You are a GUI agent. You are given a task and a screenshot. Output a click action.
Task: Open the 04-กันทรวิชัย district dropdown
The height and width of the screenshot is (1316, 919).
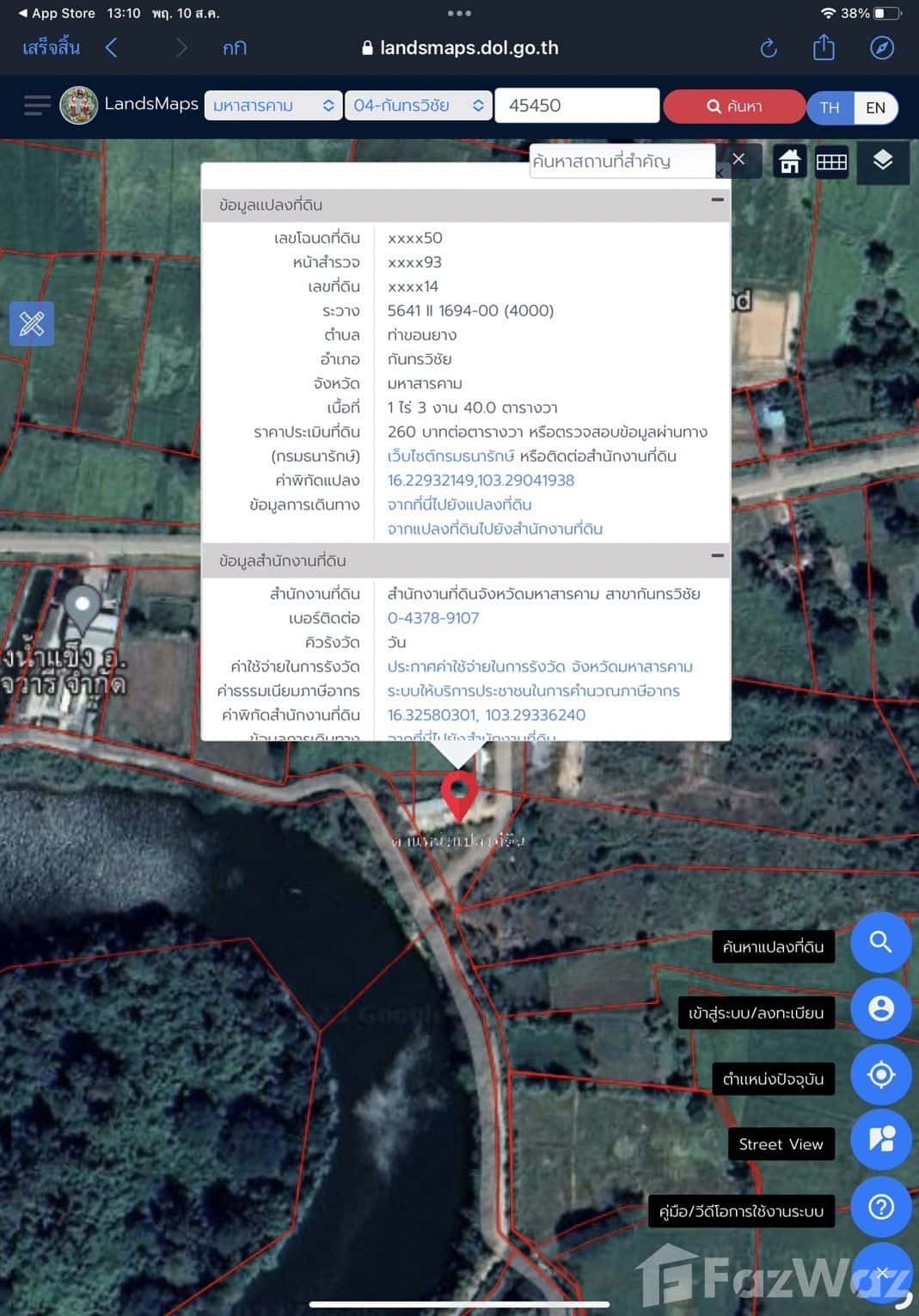coord(418,106)
